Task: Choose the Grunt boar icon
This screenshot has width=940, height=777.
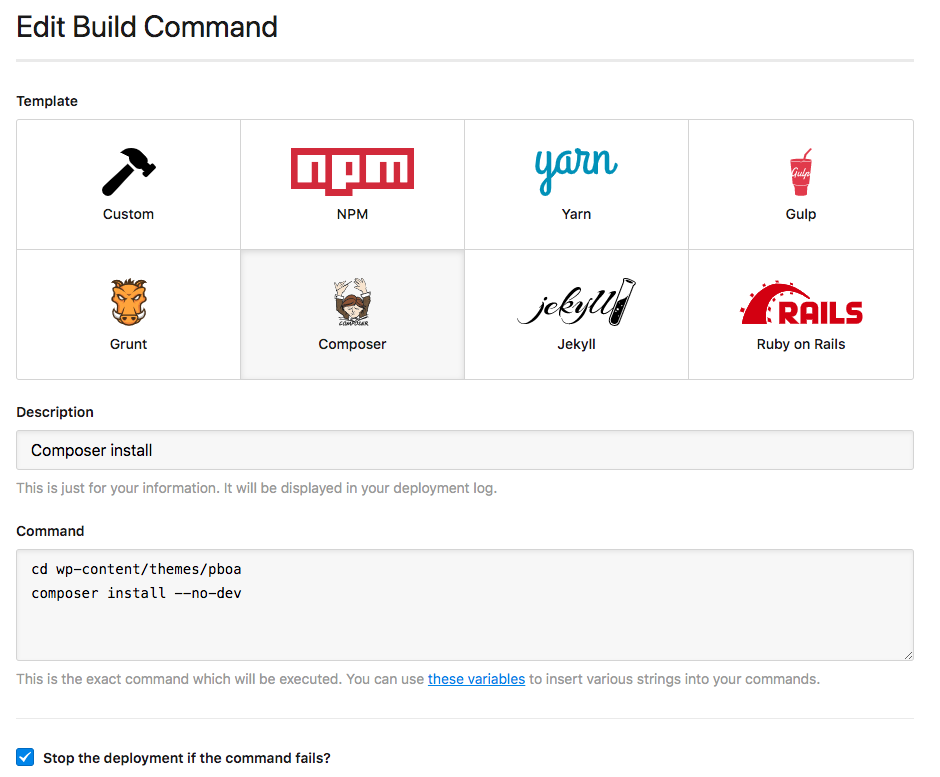Action: pos(129,302)
